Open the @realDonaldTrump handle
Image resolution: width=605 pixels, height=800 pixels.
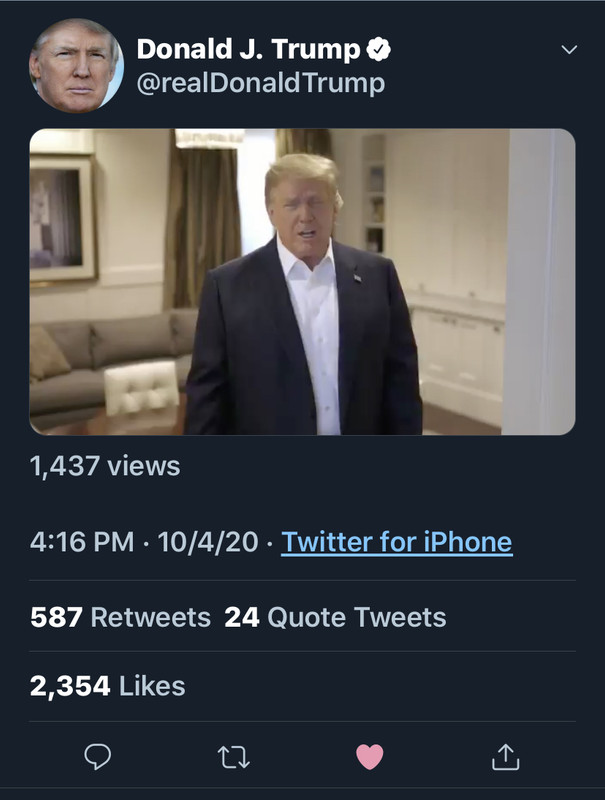260,83
